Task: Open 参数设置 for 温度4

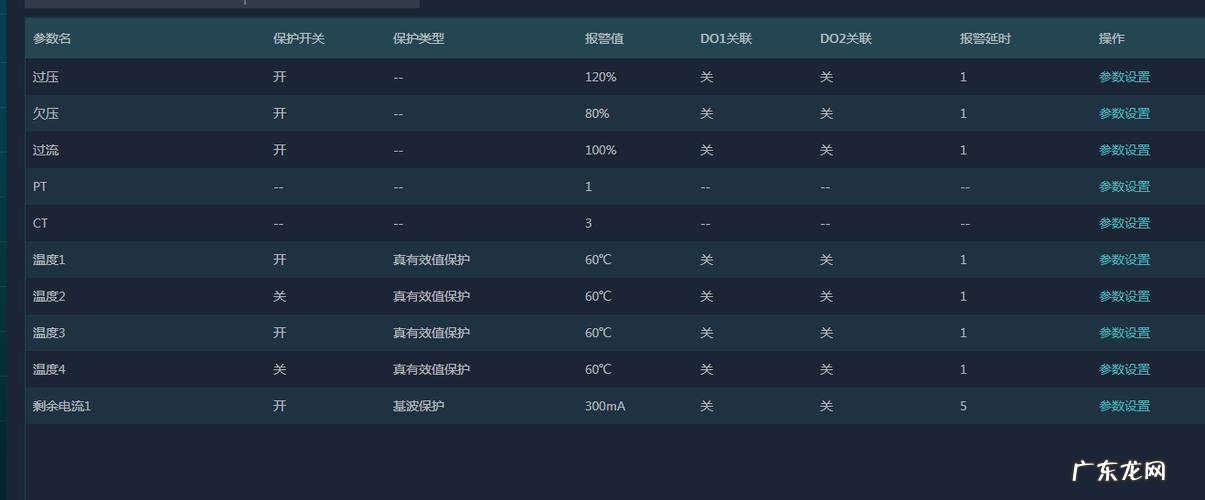Action: (x=1124, y=369)
